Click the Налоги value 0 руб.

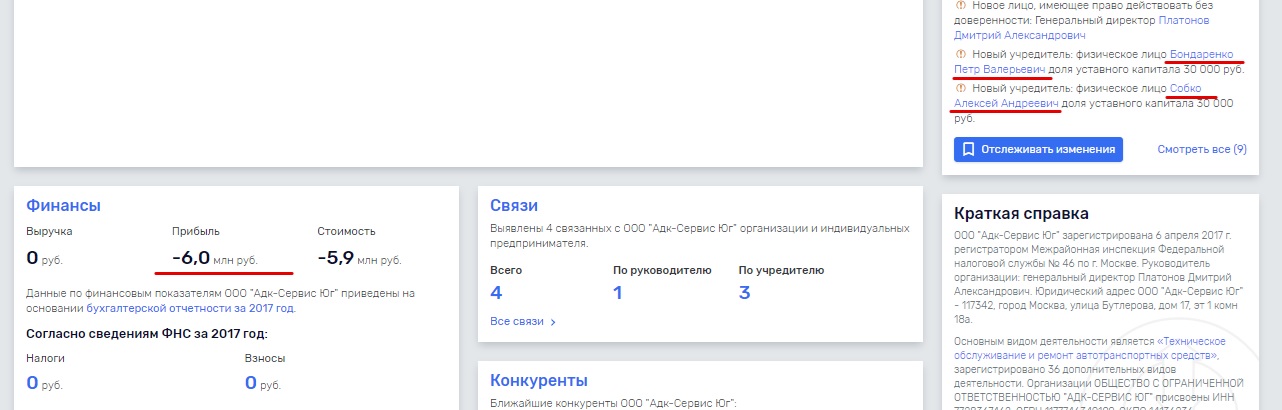[x=46, y=382]
